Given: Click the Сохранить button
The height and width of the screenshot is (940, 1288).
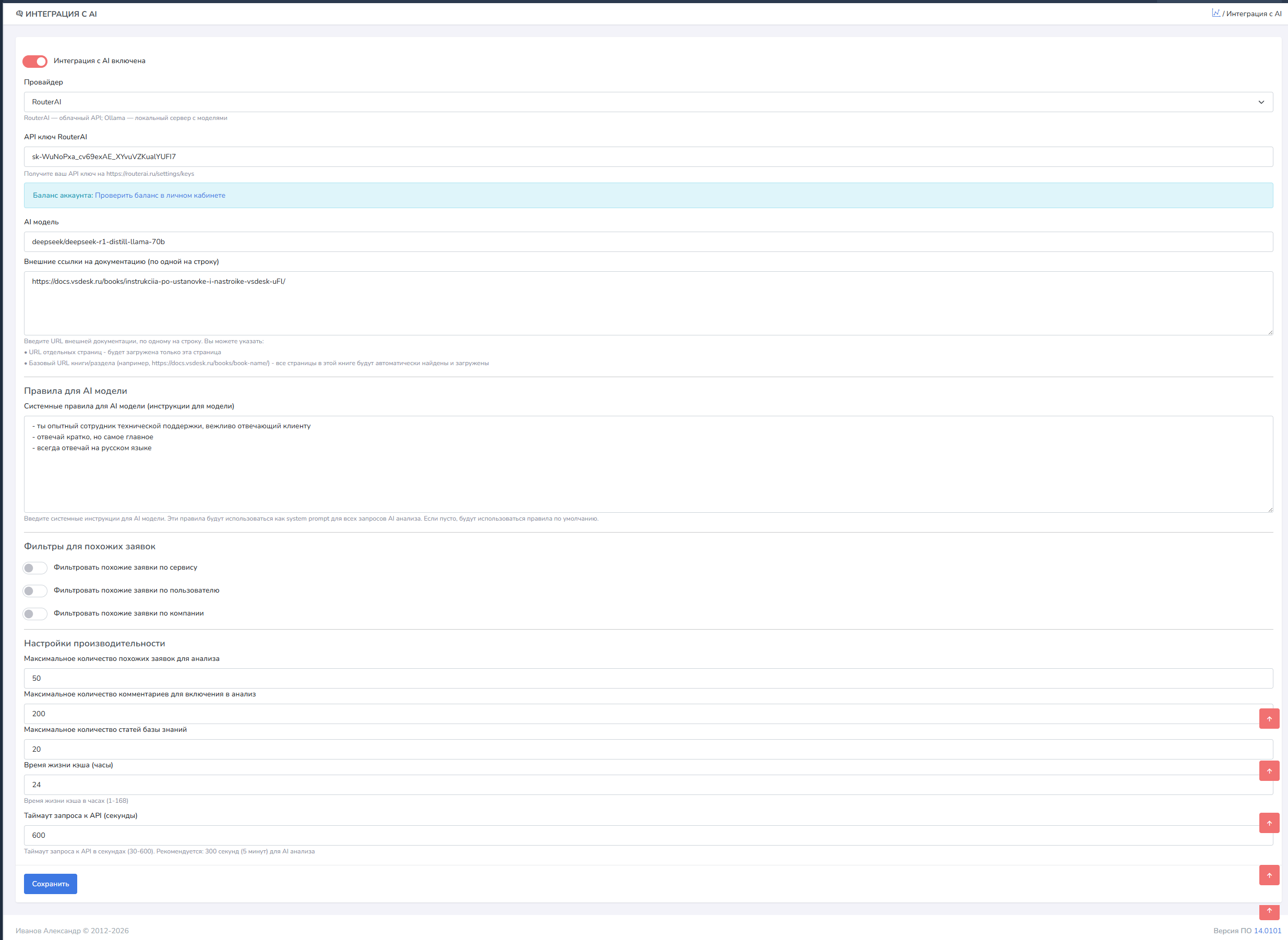Looking at the screenshot, I should point(50,884).
